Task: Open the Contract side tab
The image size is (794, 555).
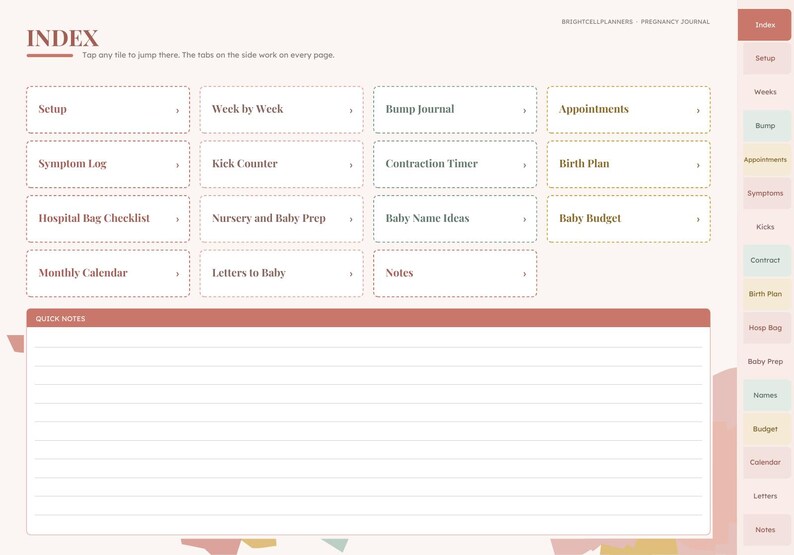Action: point(767,260)
